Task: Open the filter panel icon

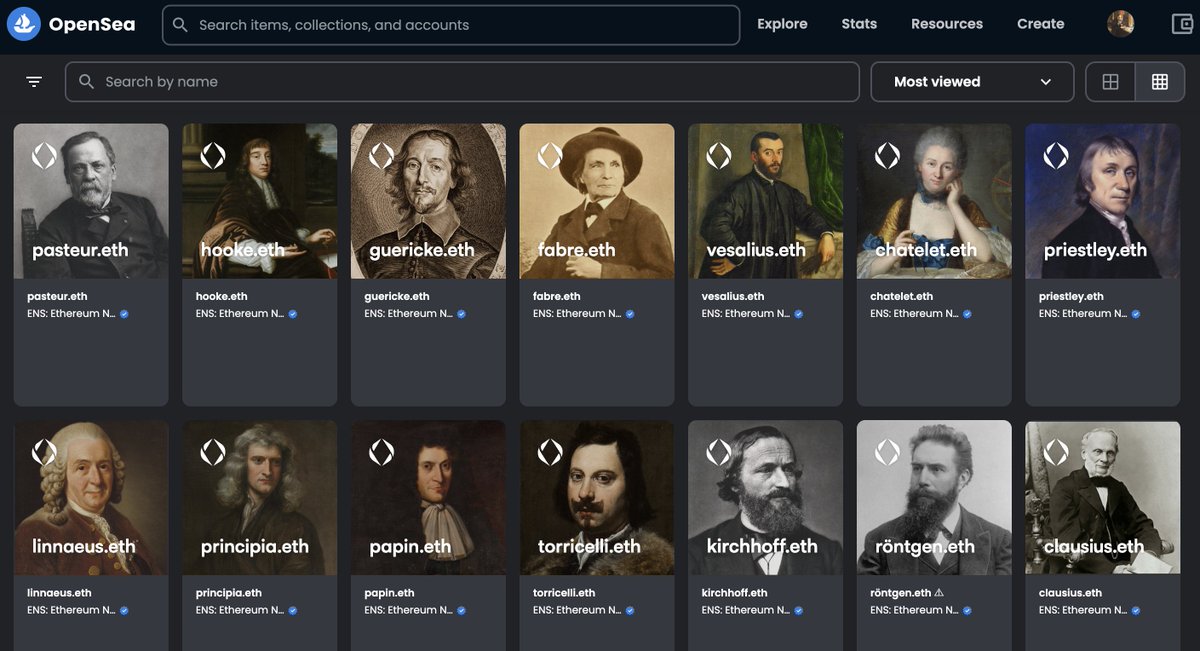Action: pyautogui.click(x=34, y=82)
